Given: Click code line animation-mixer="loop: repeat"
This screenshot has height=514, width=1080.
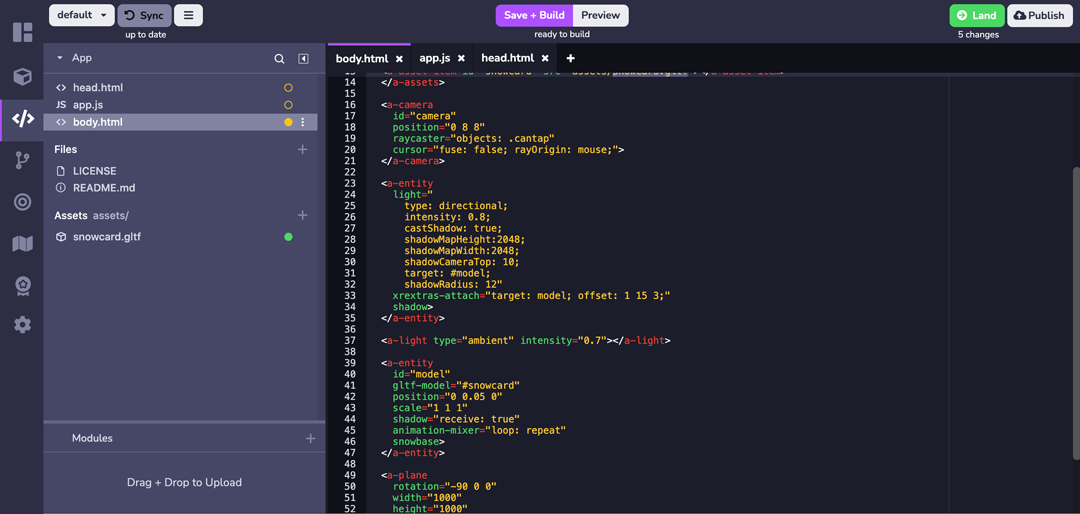Looking at the screenshot, I should [x=479, y=430].
